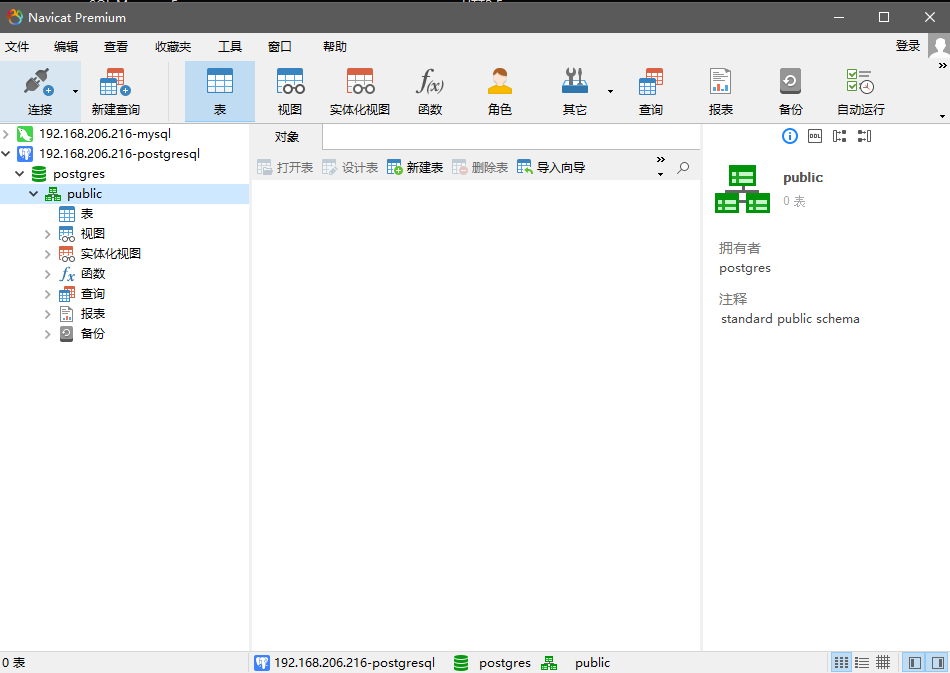Open the Window (窗口) menu
This screenshot has width=950, height=673.
click(279, 47)
